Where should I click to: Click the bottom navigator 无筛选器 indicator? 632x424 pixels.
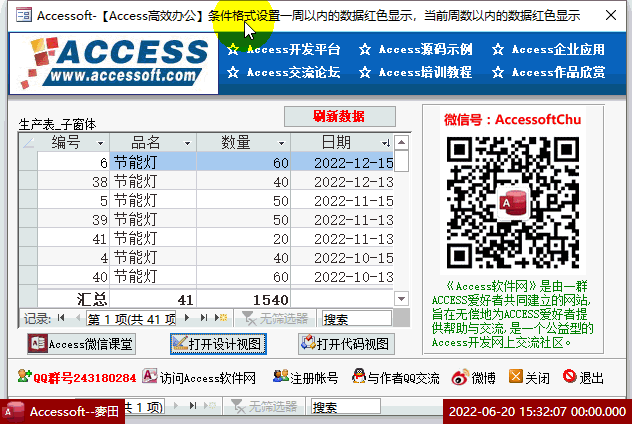tap(264, 407)
